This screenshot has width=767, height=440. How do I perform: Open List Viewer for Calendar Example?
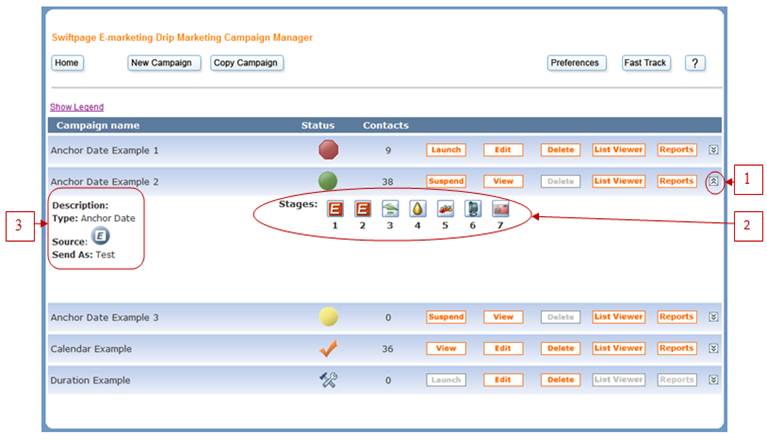coord(619,348)
